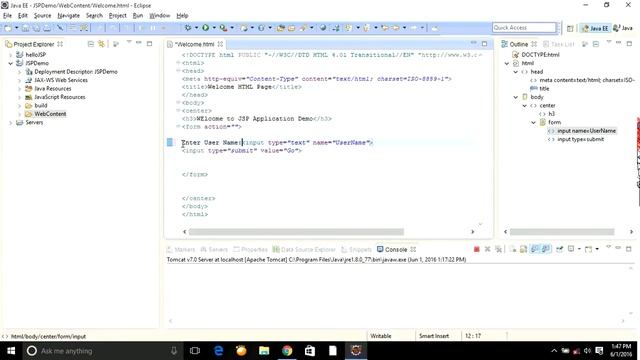Click the Remove Launch X icon in Console
640x360 pixels.
click(487, 249)
